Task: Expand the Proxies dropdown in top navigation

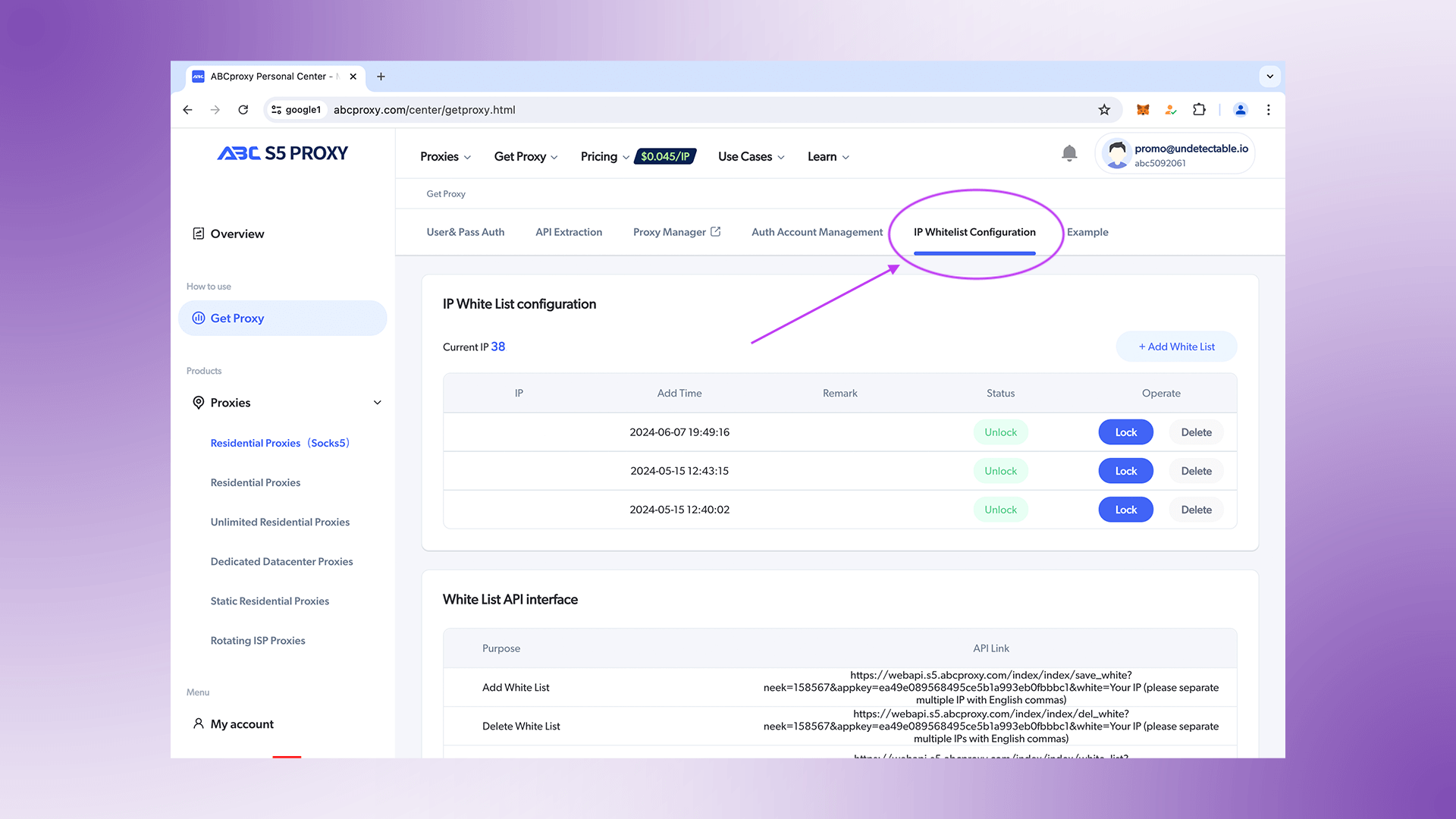Action: 445,157
